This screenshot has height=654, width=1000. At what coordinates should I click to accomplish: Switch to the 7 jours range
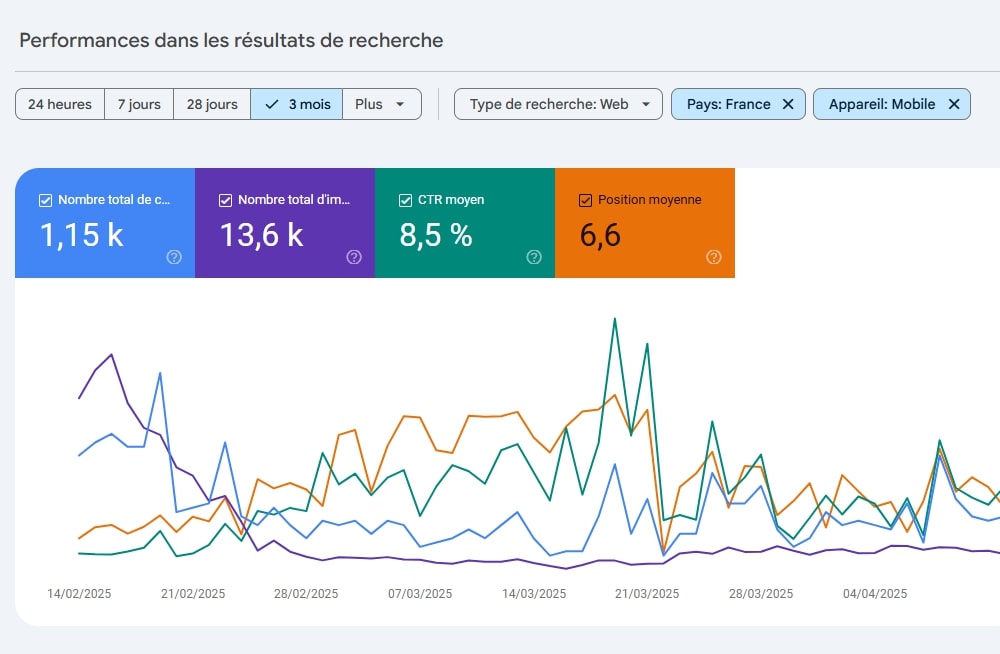point(139,104)
